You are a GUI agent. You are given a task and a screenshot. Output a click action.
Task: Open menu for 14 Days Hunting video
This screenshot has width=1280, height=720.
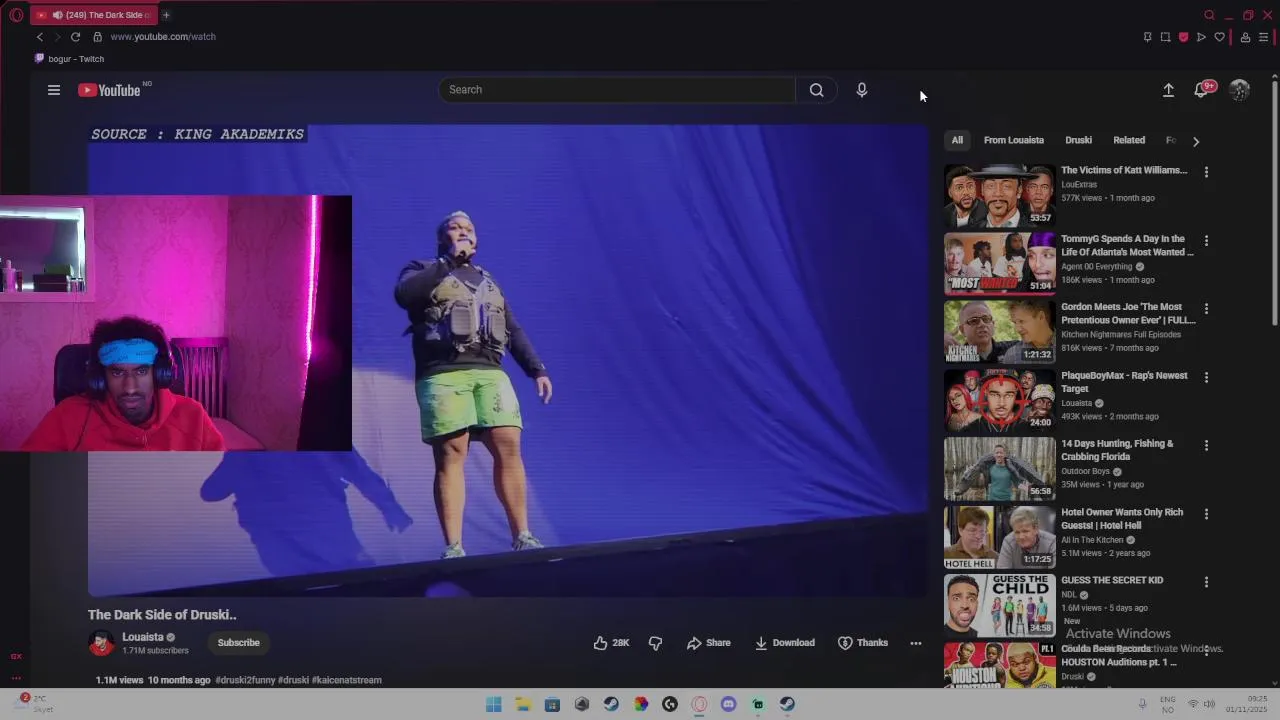1206,446
